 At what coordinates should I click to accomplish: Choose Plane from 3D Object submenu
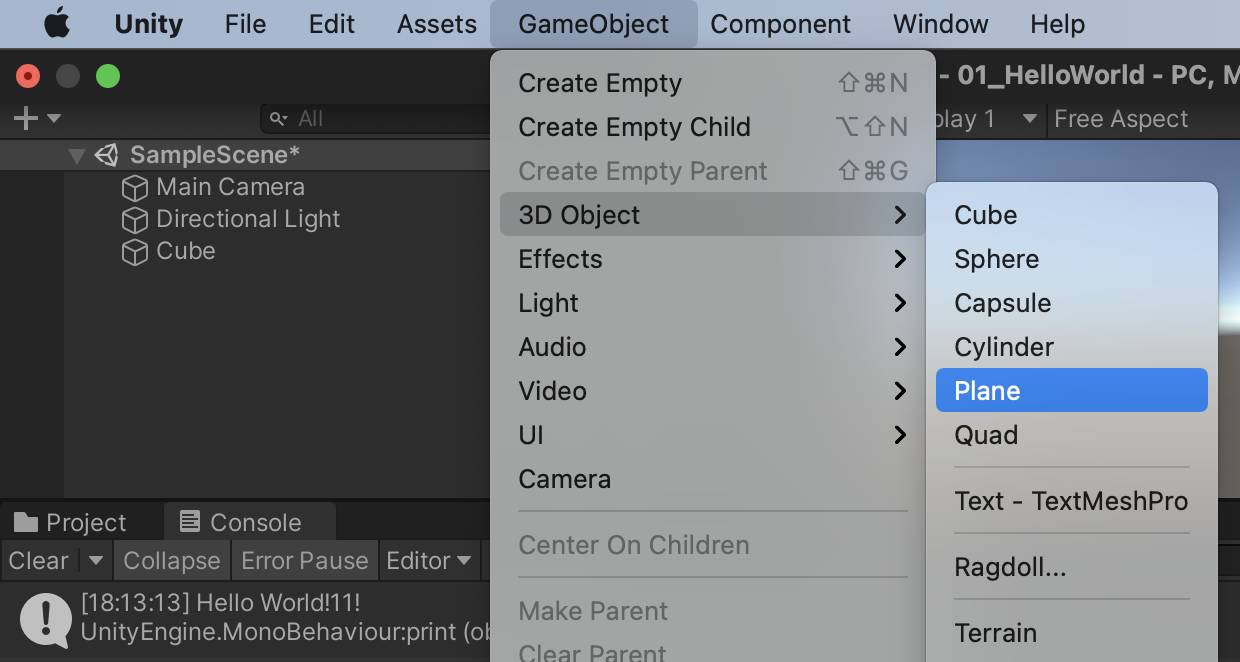coord(1071,390)
